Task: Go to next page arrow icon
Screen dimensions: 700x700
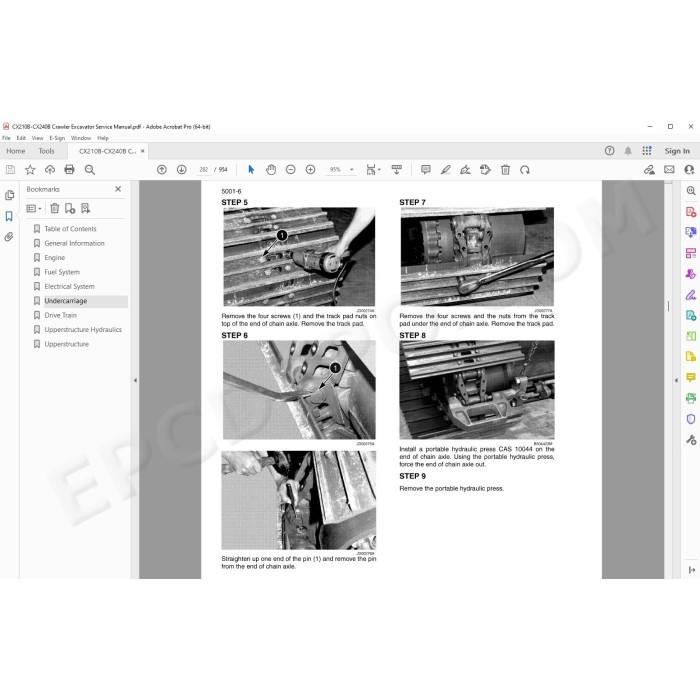Action: tap(181, 170)
